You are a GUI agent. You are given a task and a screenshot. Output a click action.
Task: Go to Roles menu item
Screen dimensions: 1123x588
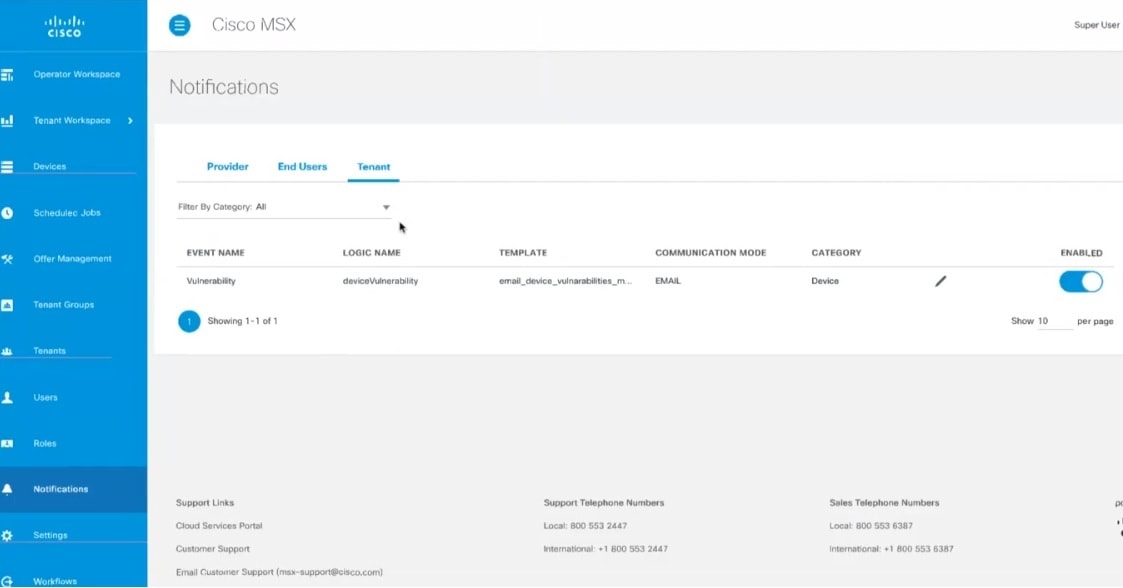click(44, 443)
